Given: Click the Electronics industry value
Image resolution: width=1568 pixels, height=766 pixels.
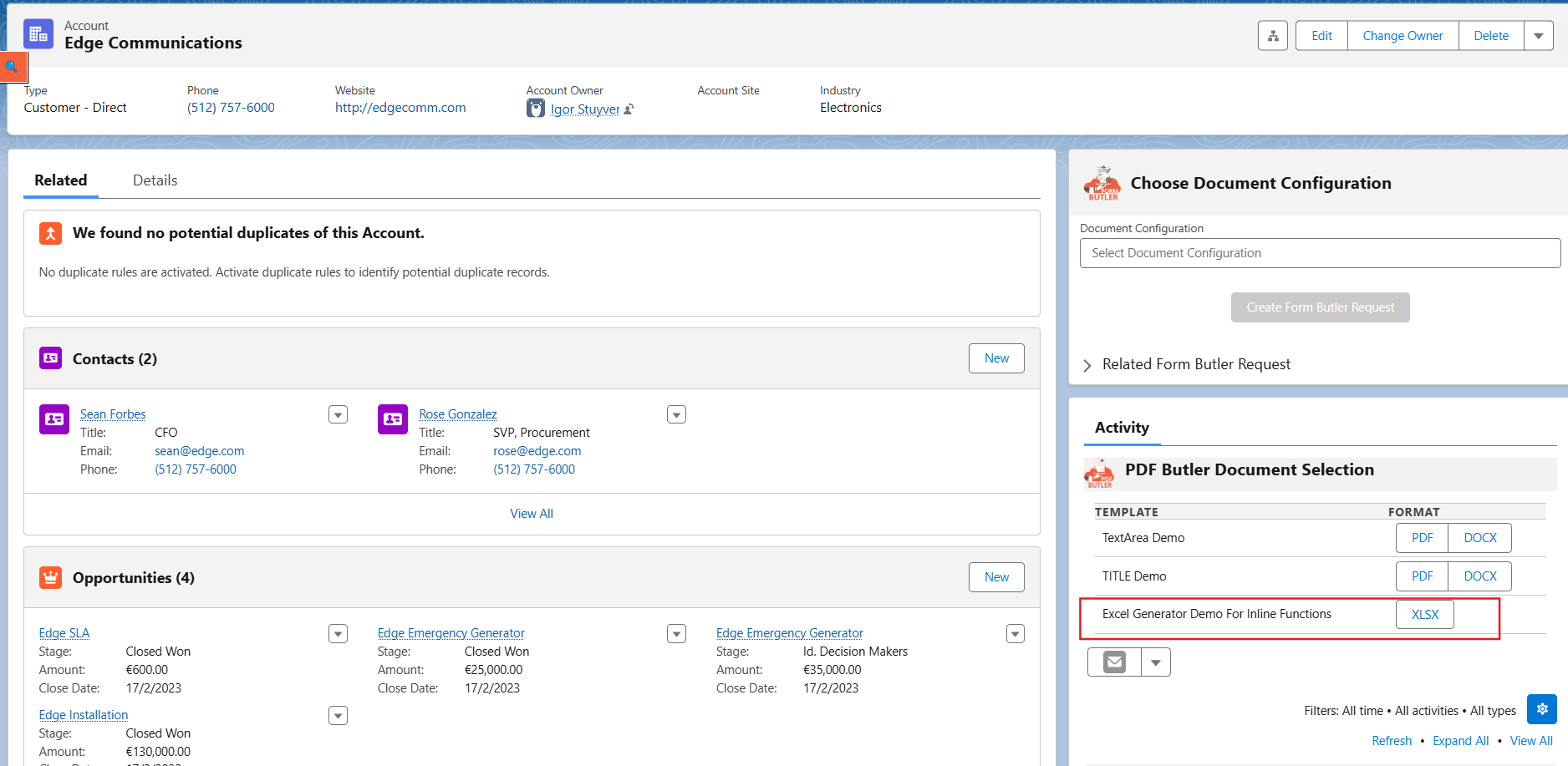Looking at the screenshot, I should click(850, 108).
